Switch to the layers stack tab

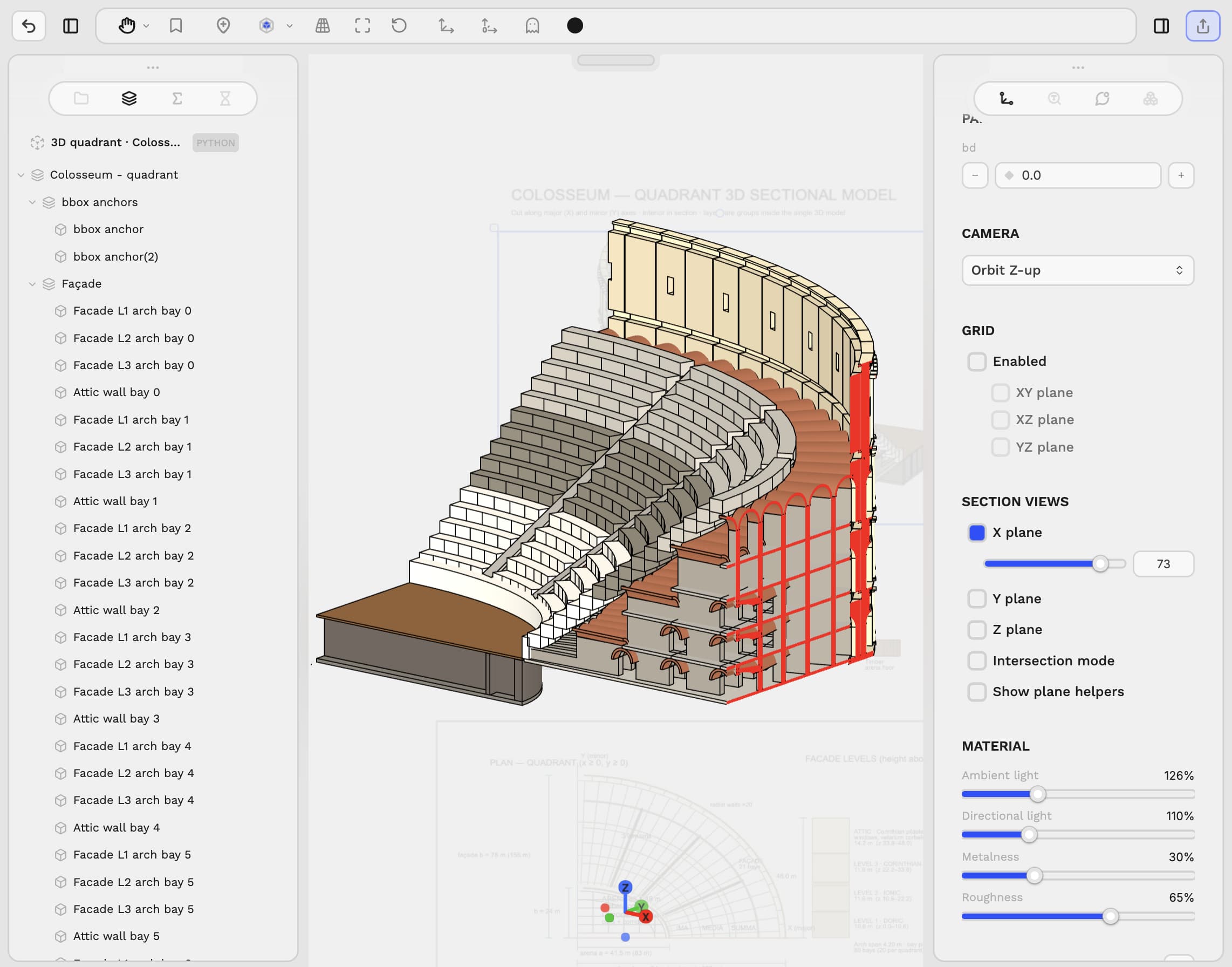129,99
